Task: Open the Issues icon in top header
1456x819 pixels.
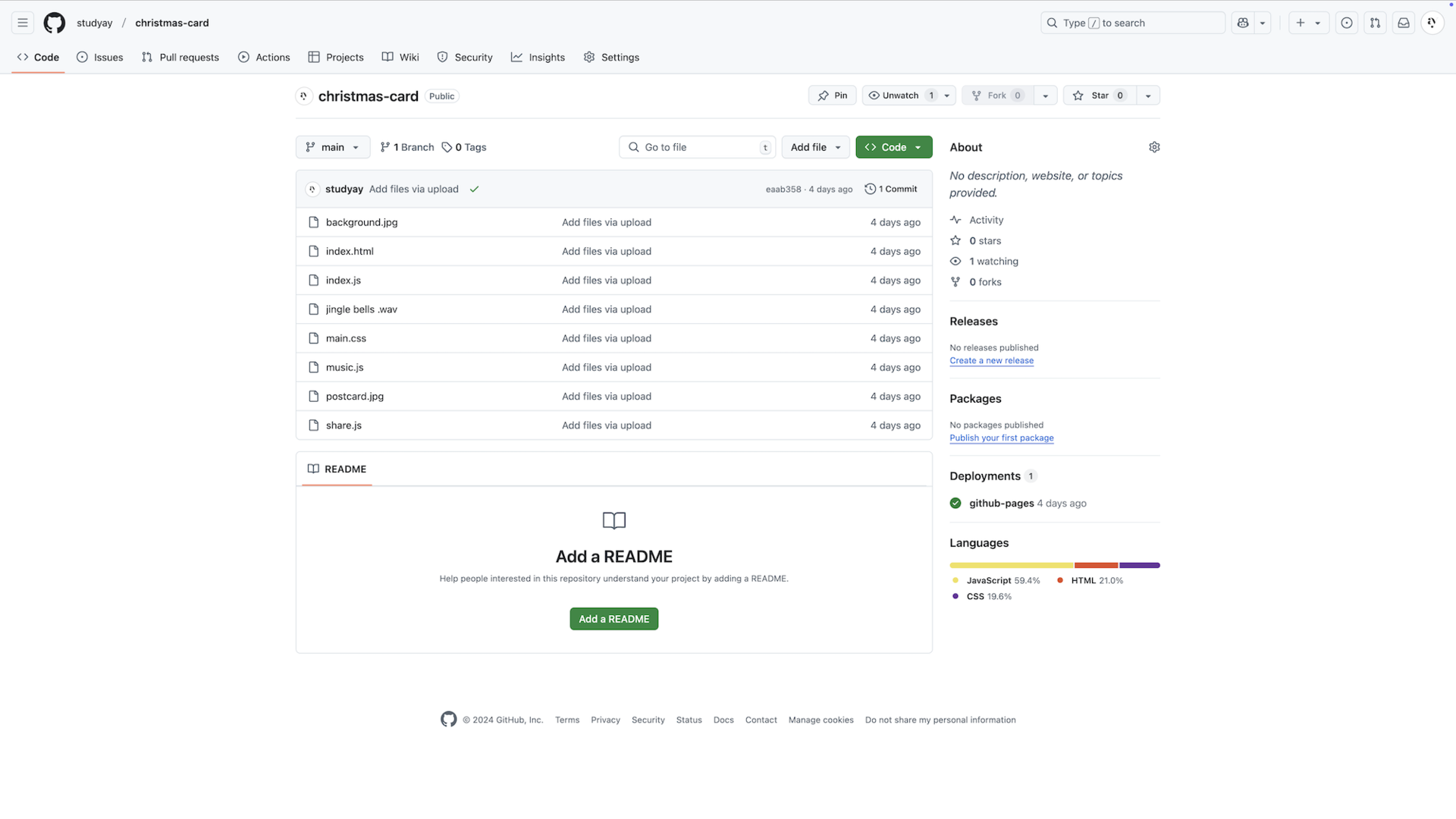Action: click(1347, 23)
